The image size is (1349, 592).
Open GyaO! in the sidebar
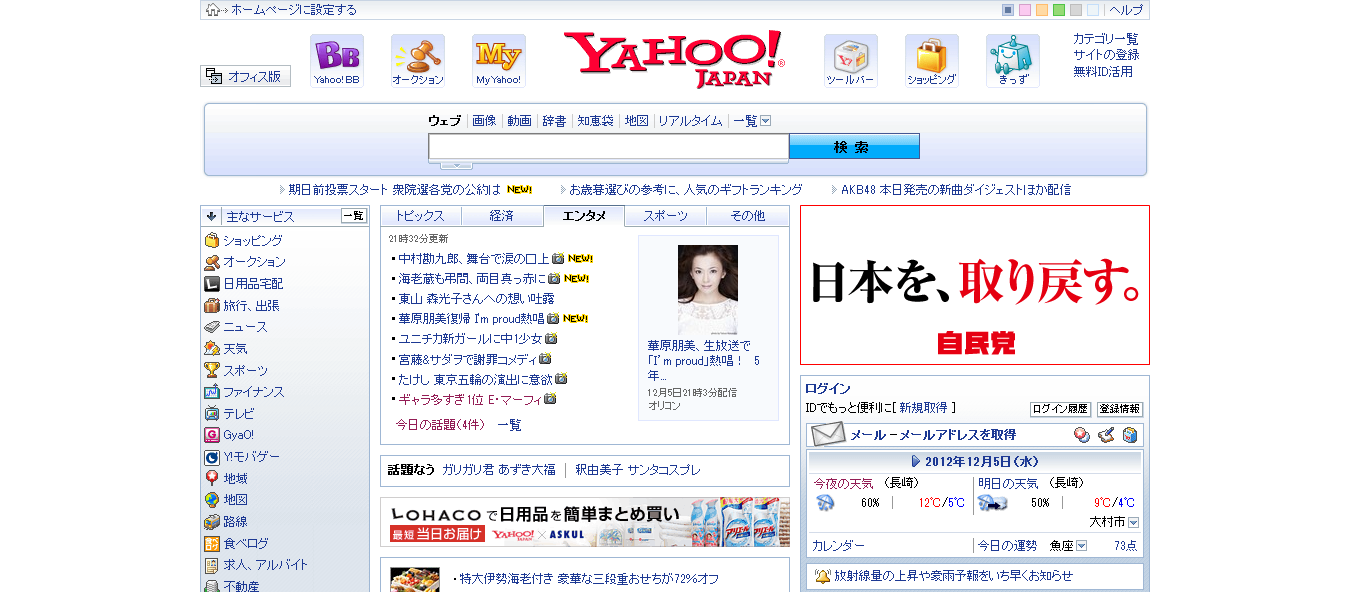pos(238,435)
